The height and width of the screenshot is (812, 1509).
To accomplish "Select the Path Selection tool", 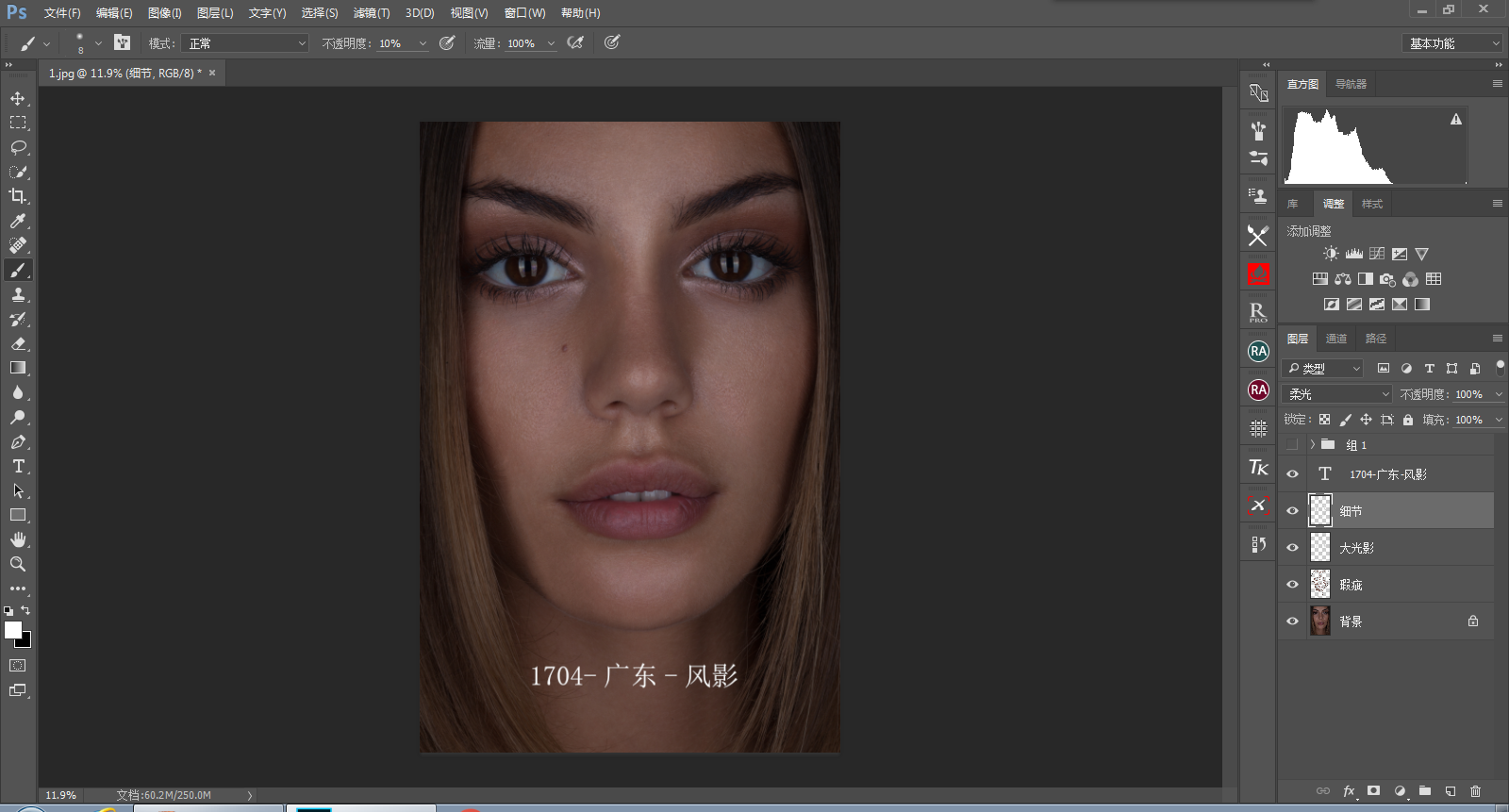I will tap(18, 490).
